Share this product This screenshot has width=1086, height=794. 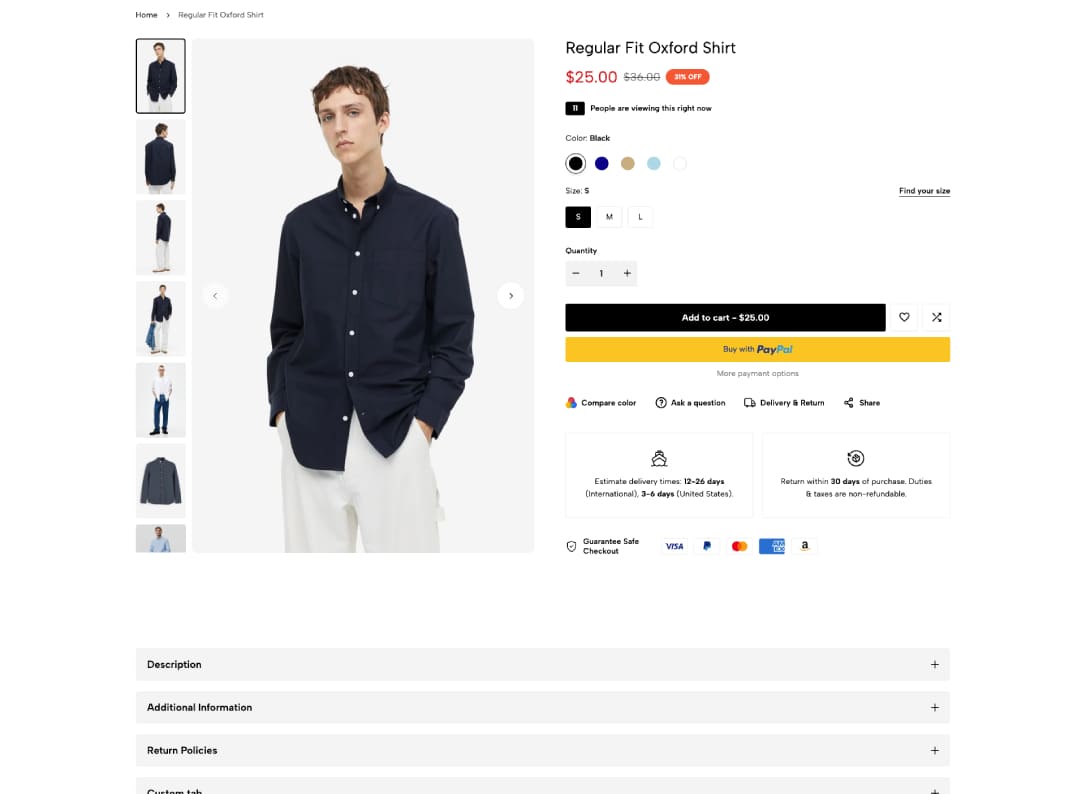coord(862,403)
